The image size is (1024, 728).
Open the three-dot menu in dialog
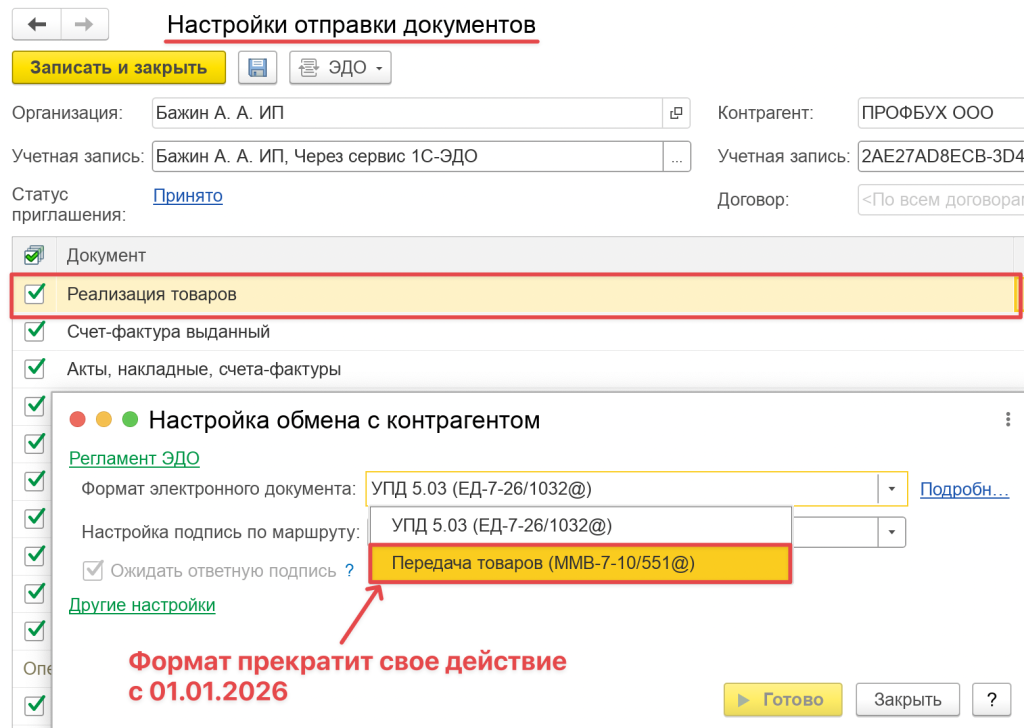point(1007,420)
